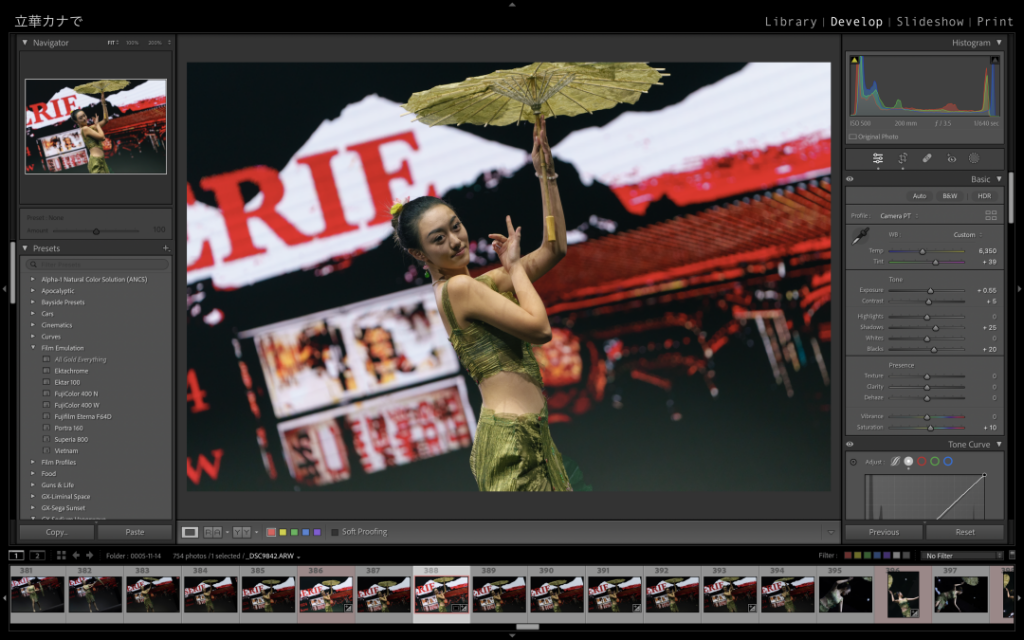This screenshot has width=1024, height=640.
Task: Click the Paste settings button
Action: click(x=135, y=532)
